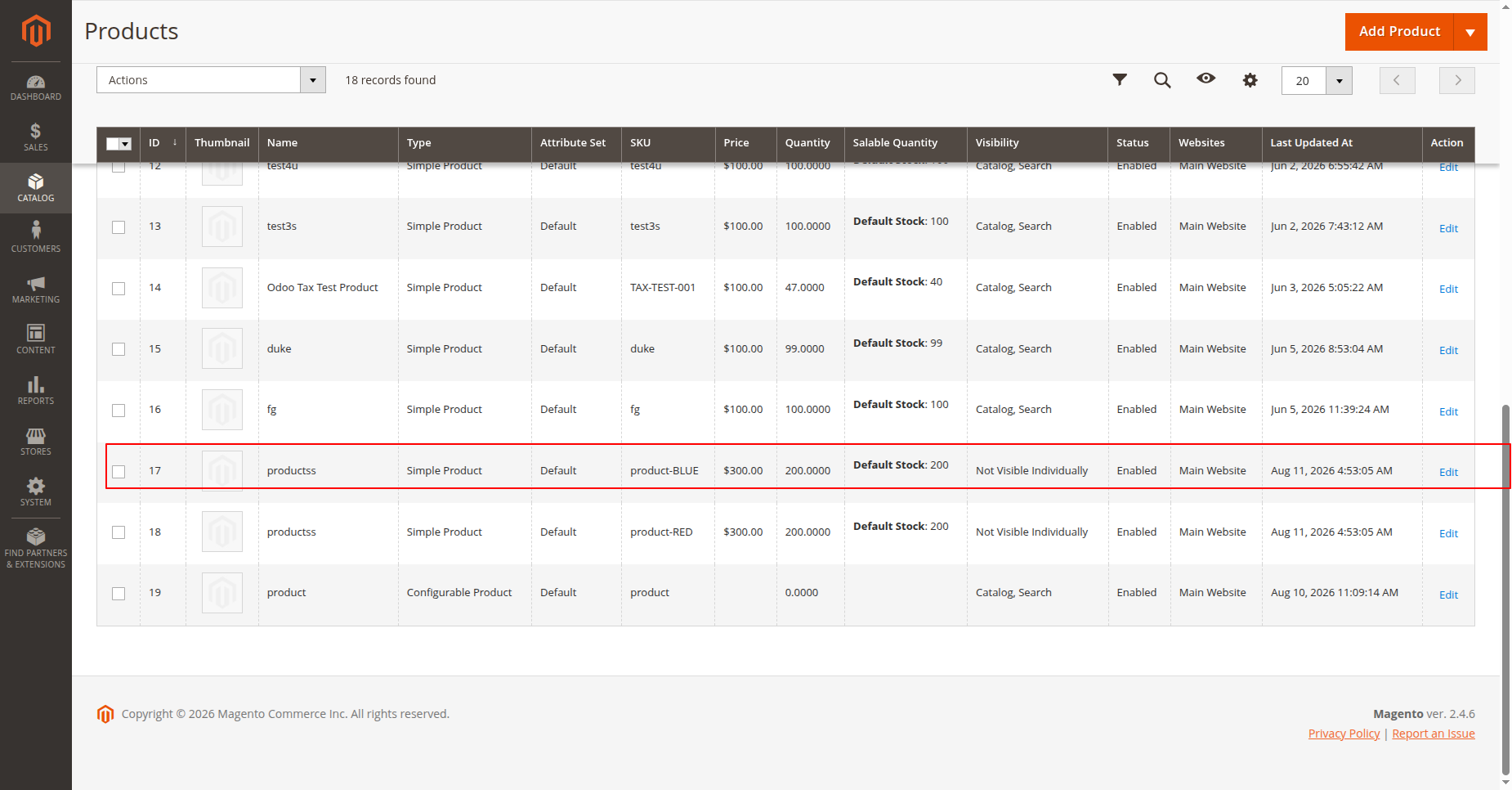Screen dimensions: 1512x790
Task: Sort by the Last Updated At header
Action: (1342, 142)
